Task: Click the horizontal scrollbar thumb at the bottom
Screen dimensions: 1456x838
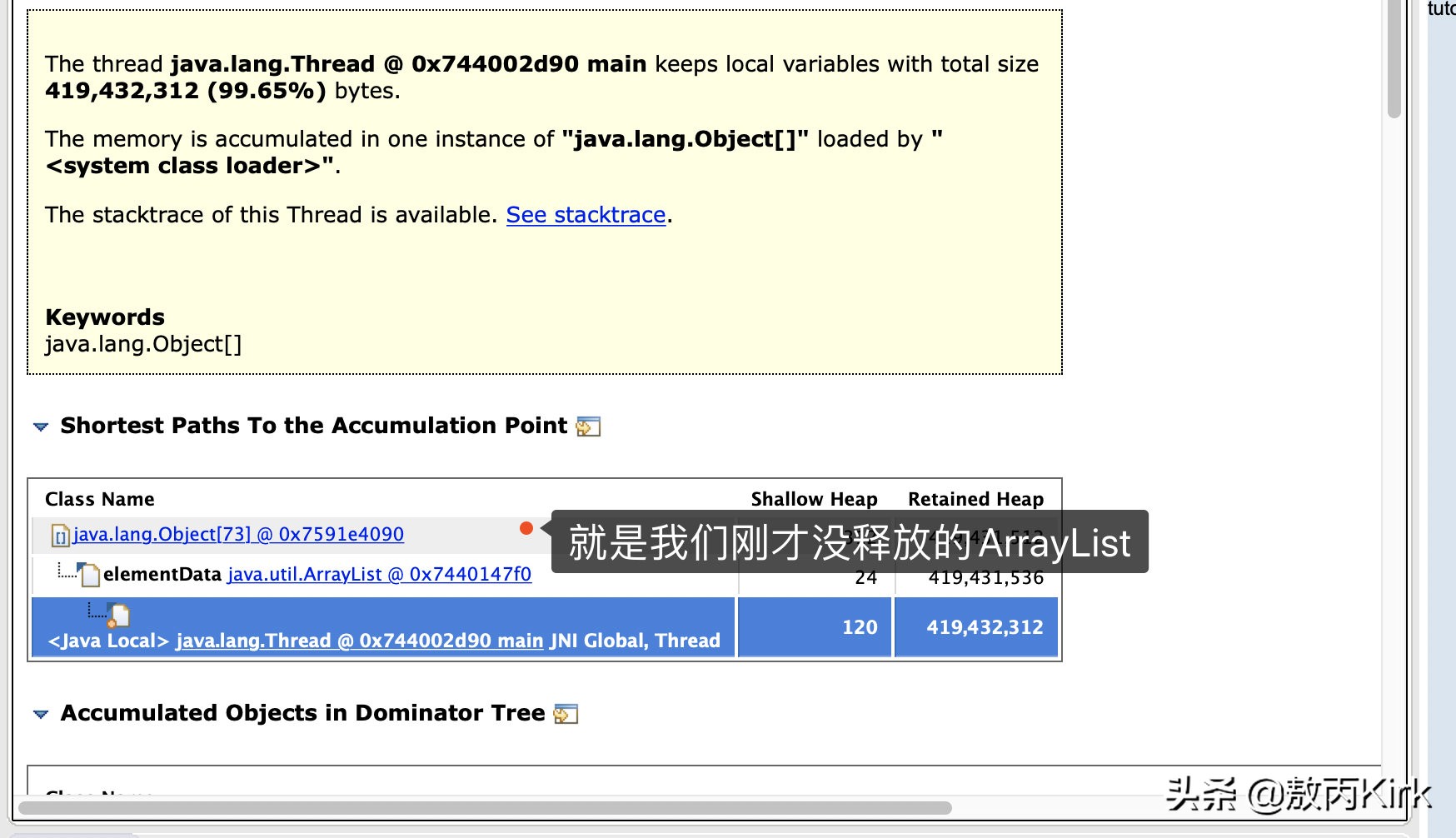Action: [x=483, y=806]
